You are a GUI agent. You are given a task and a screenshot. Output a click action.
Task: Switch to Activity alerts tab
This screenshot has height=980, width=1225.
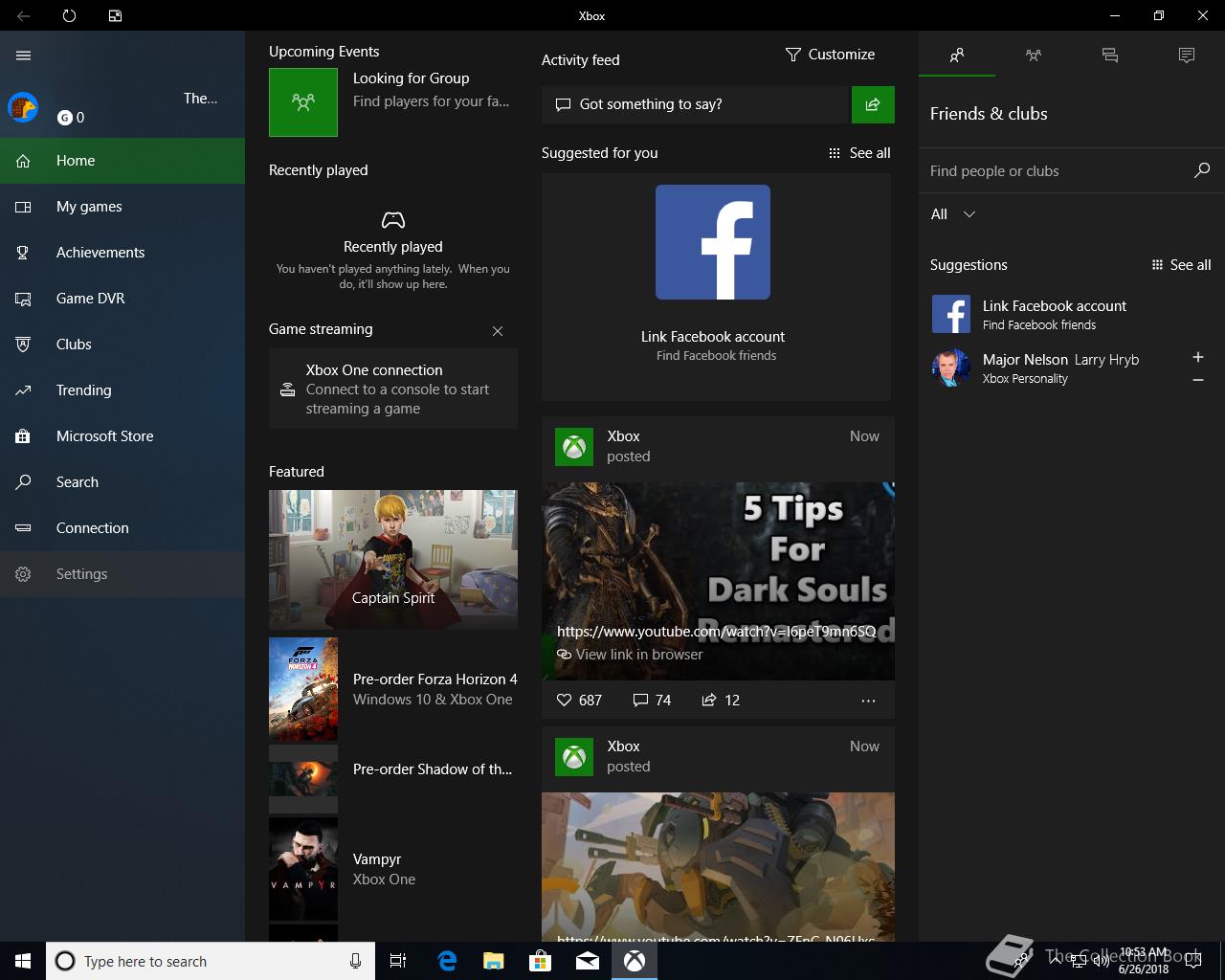tap(1187, 56)
